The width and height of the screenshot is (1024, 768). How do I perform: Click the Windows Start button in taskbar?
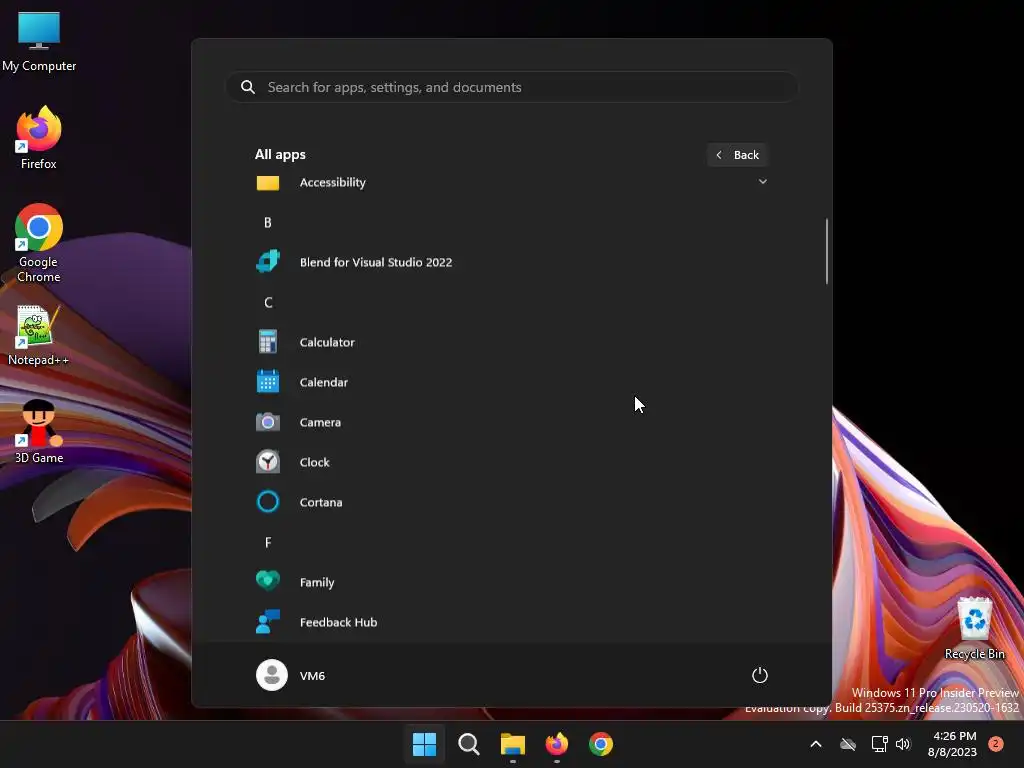point(424,744)
